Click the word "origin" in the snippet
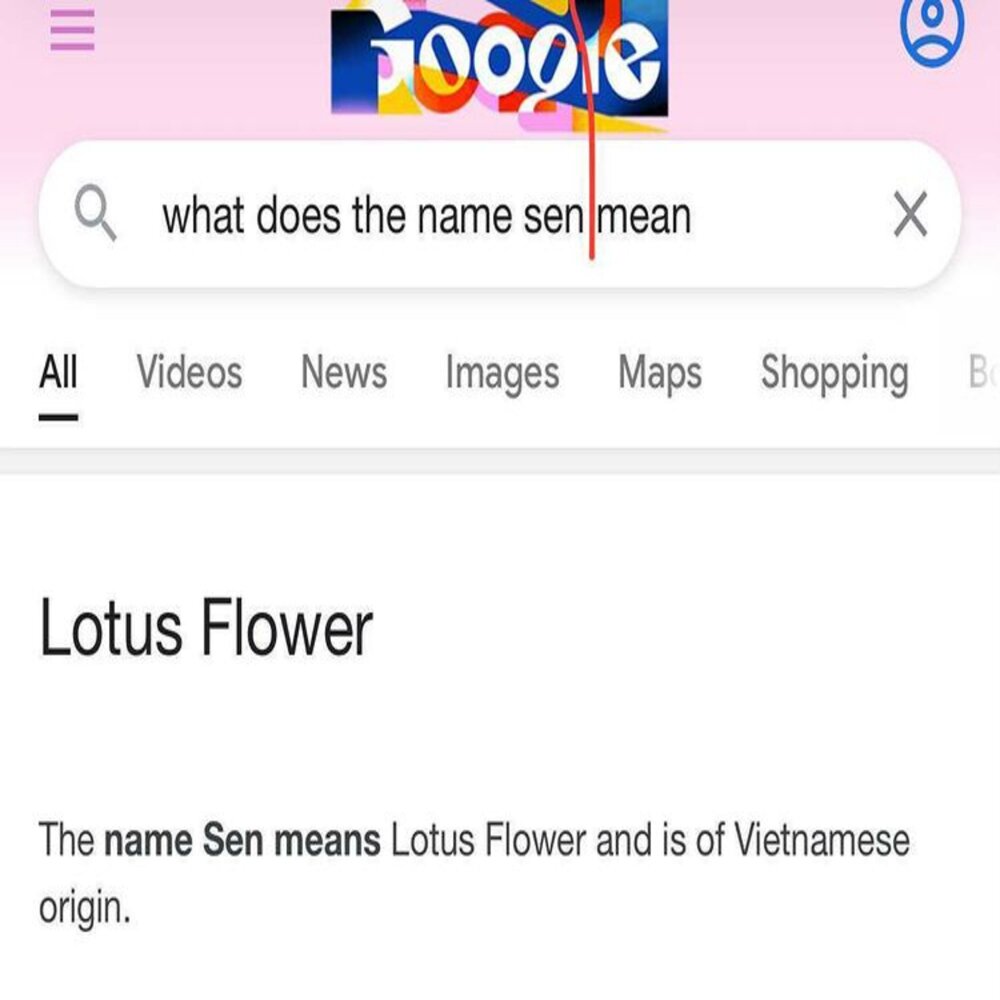Viewport: 1000px width, 1000px height. click(84, 908)
